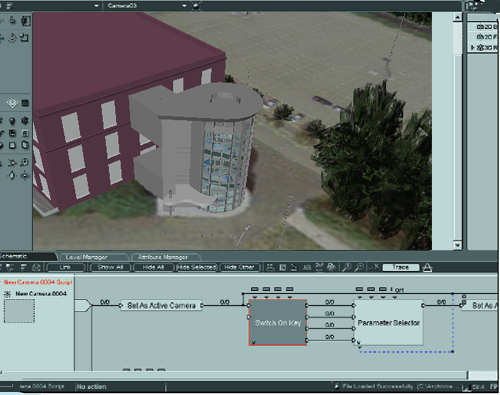Screen dimensions: 500x395
Task: Open the dropdown arrow left of Camera03
Action: coord(96,6)
